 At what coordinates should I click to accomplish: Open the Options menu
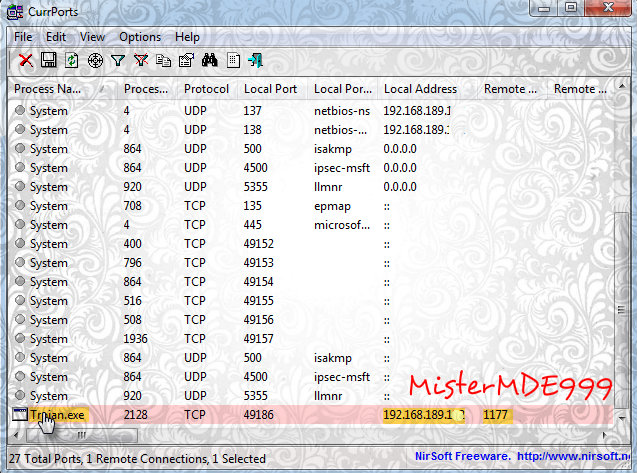pos(139,37)
